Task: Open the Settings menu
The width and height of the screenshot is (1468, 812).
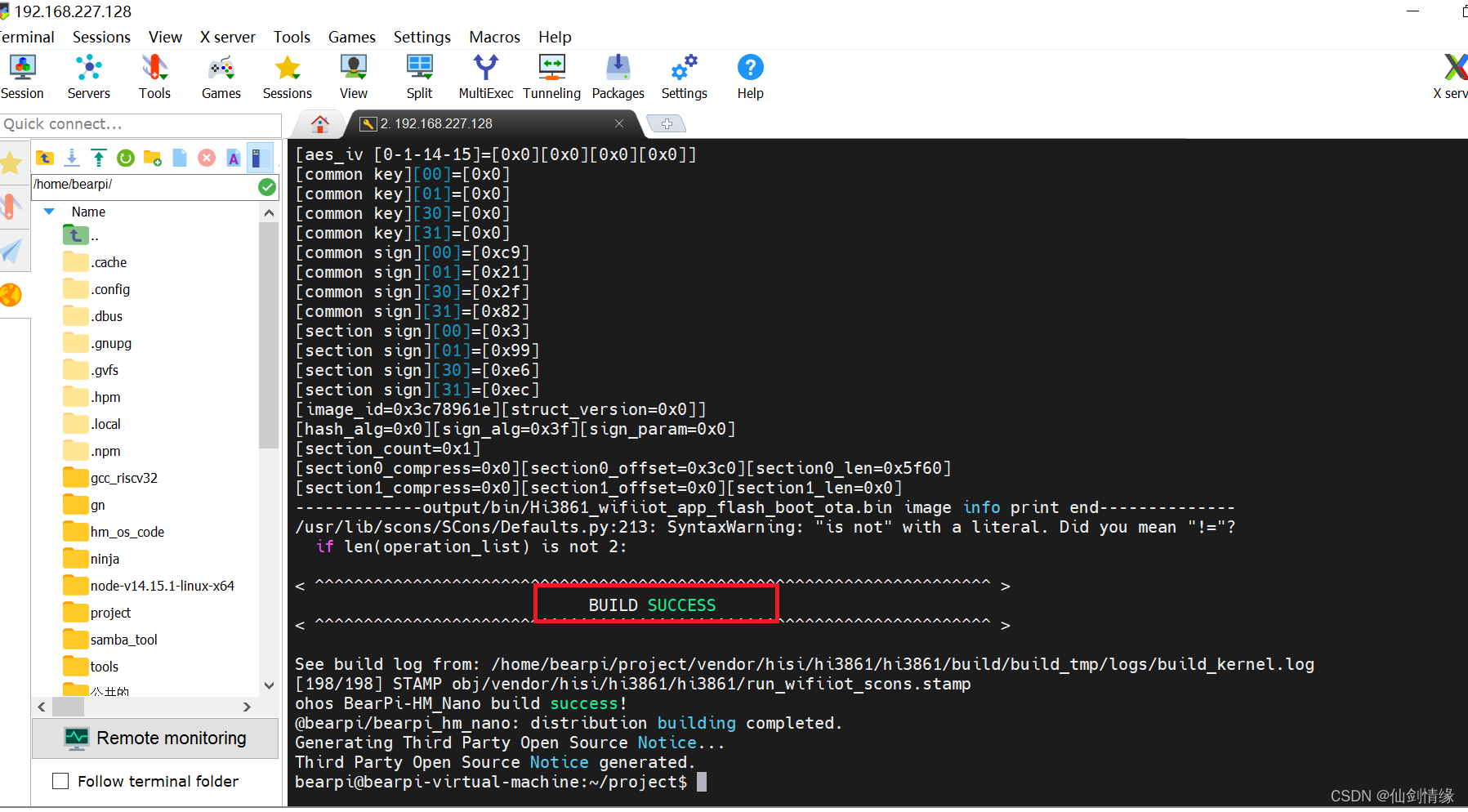Action: point(422,37)
